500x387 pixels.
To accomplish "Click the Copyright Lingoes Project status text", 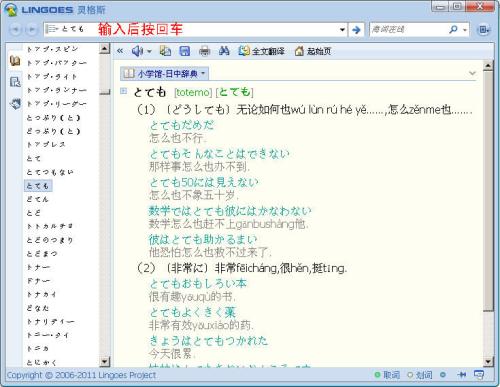I will (81, 375).
